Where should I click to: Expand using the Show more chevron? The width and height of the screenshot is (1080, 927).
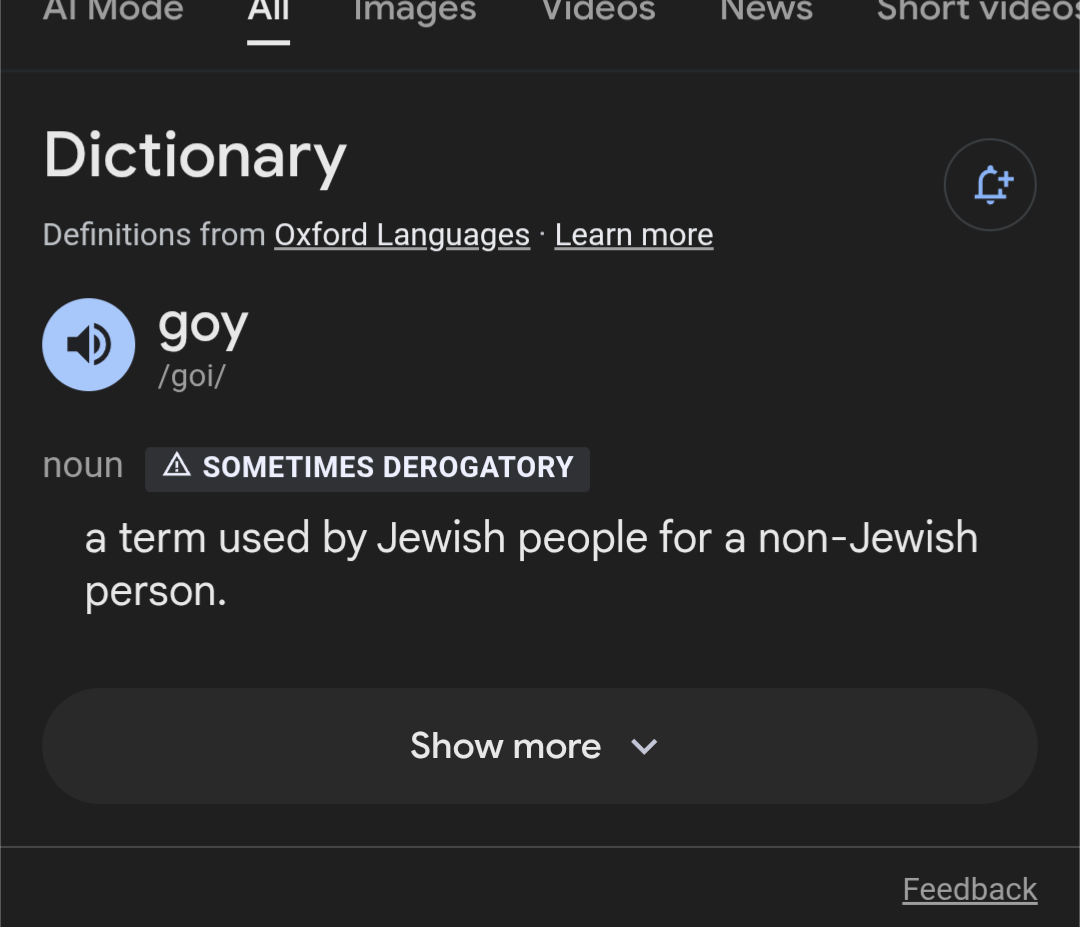point(645,747)
